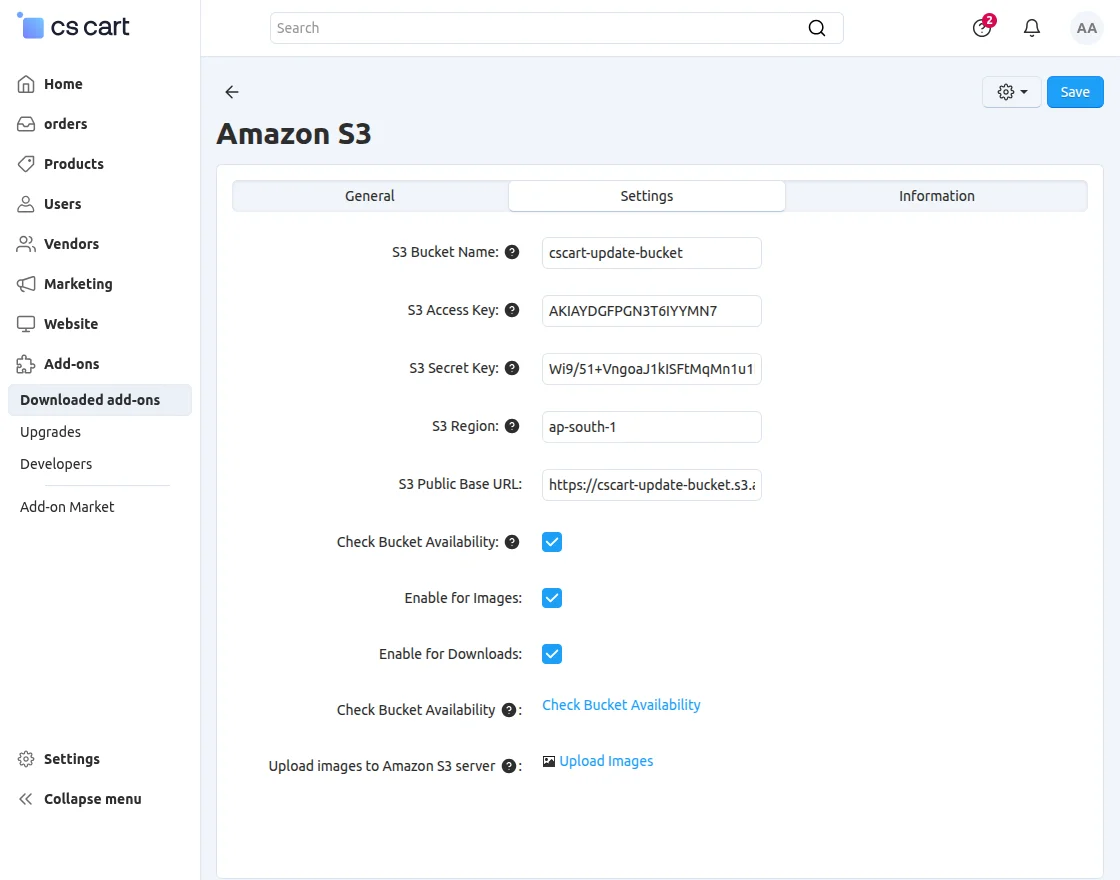This screenshot has width=1120, height=880.
Task: Click the Collapse menu chevrons icon
Action: click(26, 799)
